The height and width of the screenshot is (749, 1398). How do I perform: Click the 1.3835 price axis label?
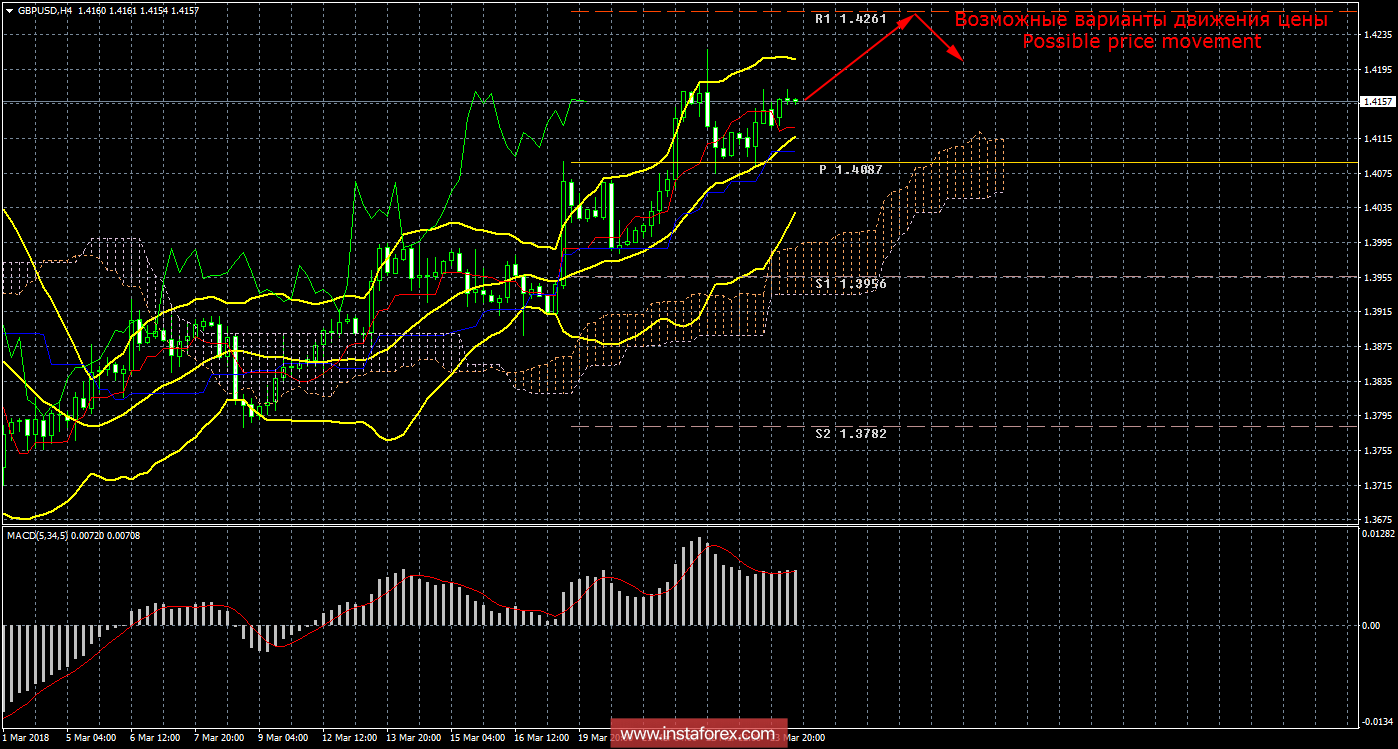tap(1377, 382)
